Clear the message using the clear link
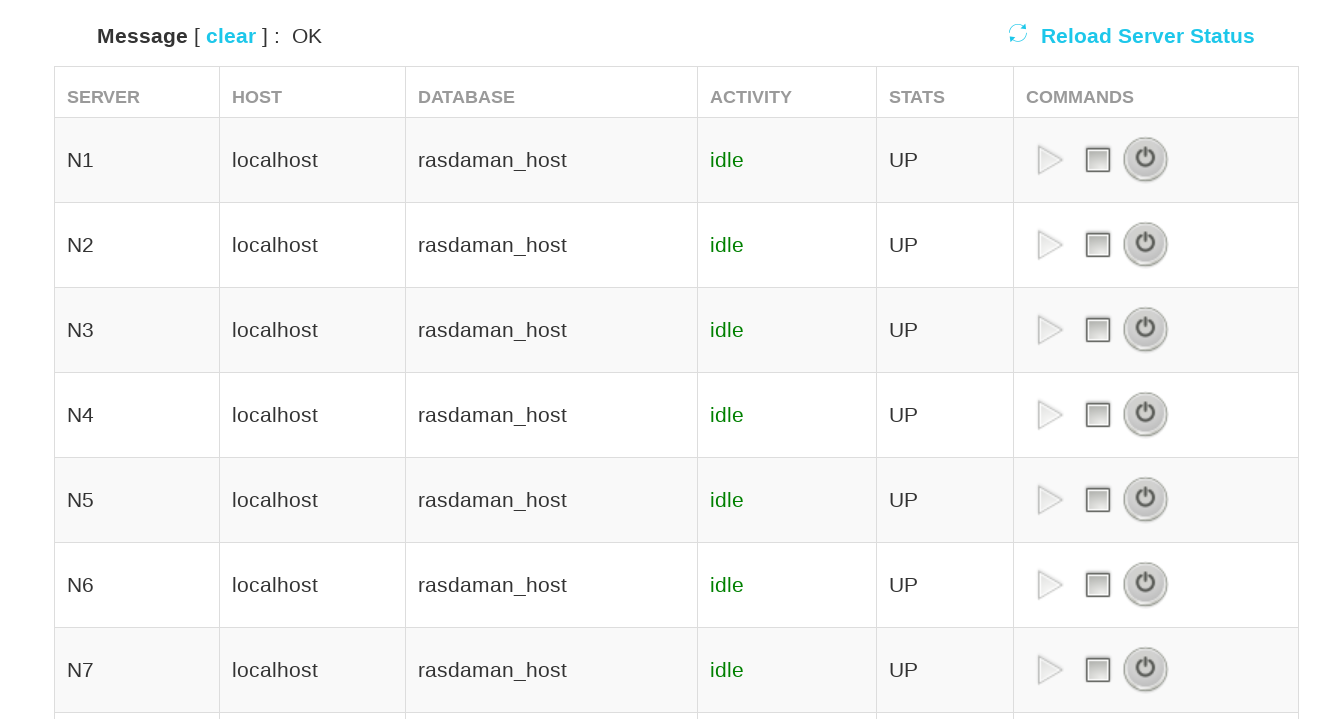Viewport: 1334px width, 719px height. (231, 36)
